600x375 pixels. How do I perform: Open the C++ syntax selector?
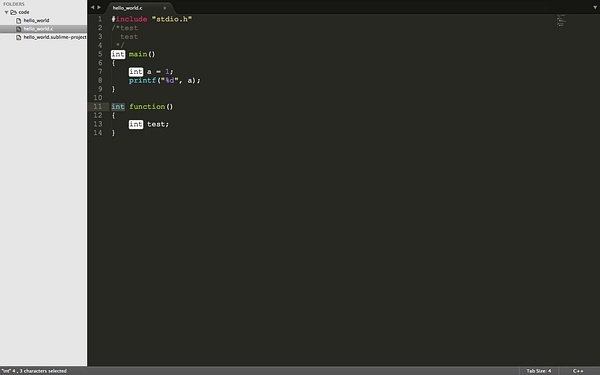[578, 371]
